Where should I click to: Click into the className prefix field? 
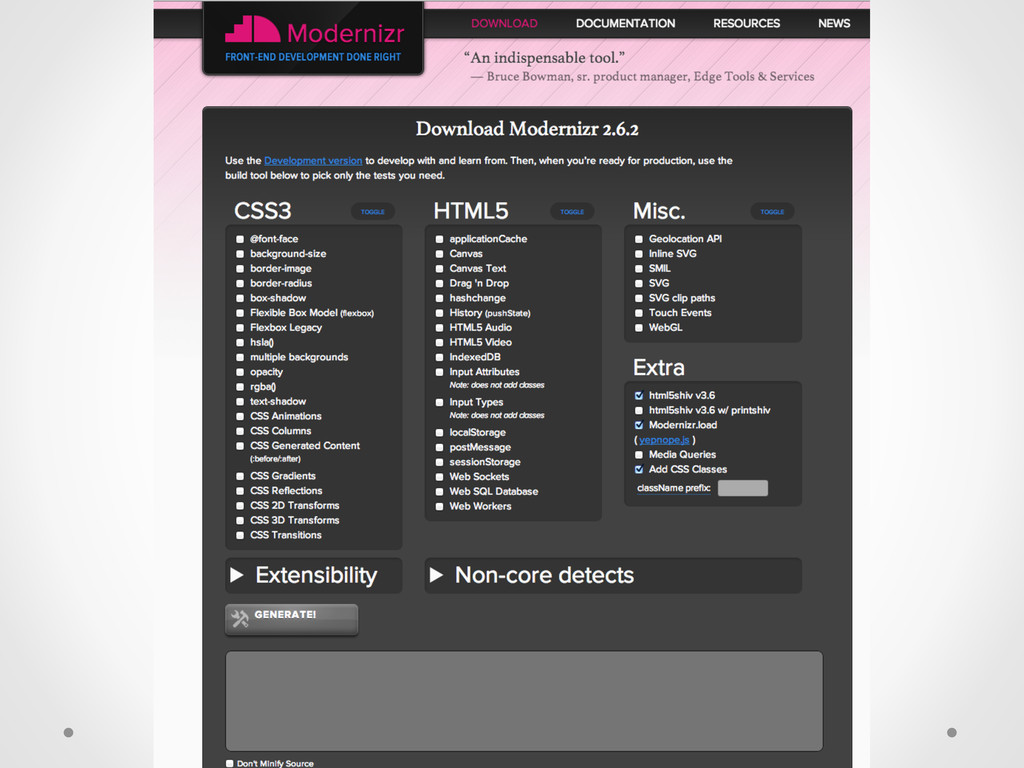click(743, 488)
